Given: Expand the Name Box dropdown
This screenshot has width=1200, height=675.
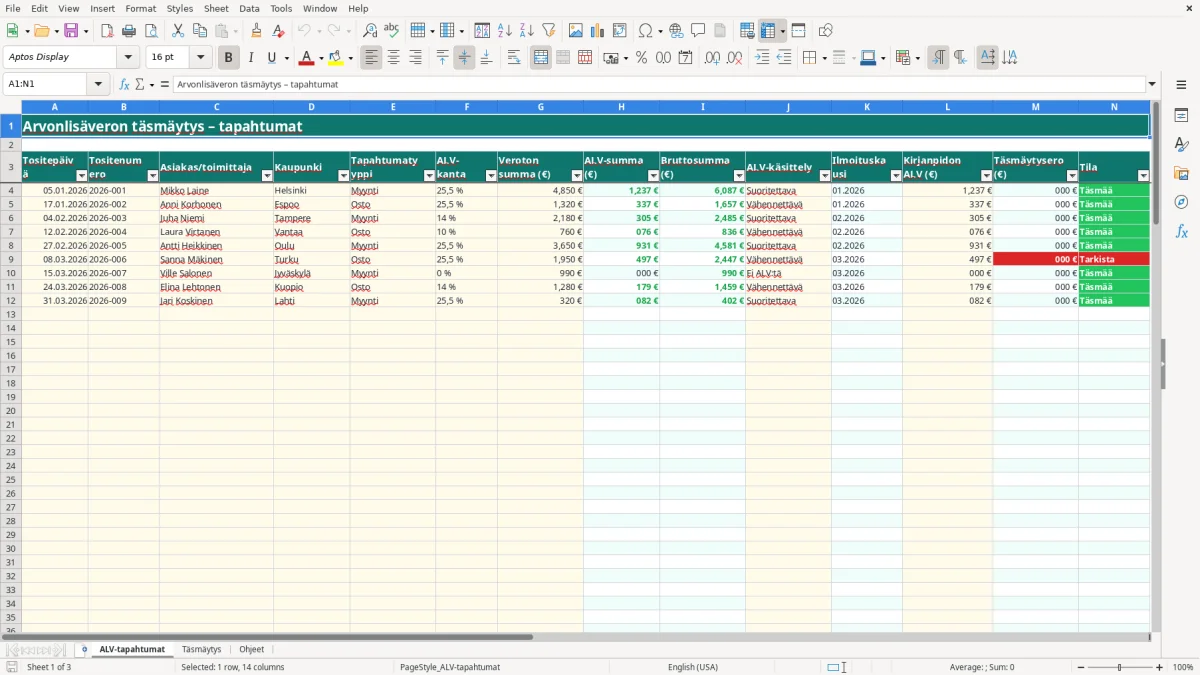Looking at the screenshot, I should pos(98,84).
